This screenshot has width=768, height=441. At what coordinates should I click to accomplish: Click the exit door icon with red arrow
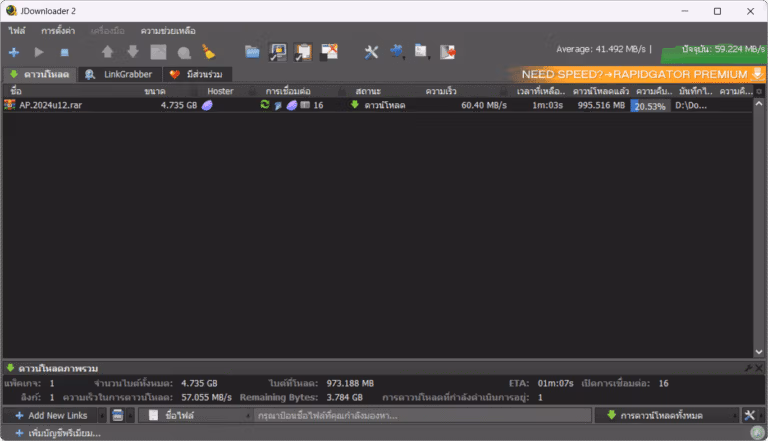pyautogui.click(x=448, y=52)
